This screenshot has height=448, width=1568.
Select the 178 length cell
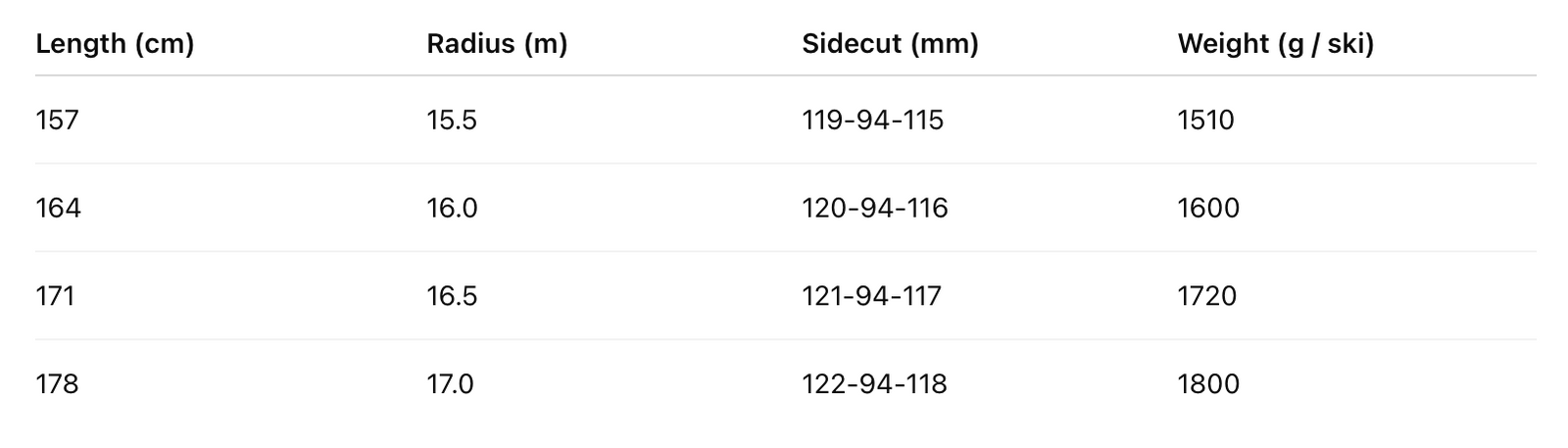pyautogui.click(x=57, y=384)
